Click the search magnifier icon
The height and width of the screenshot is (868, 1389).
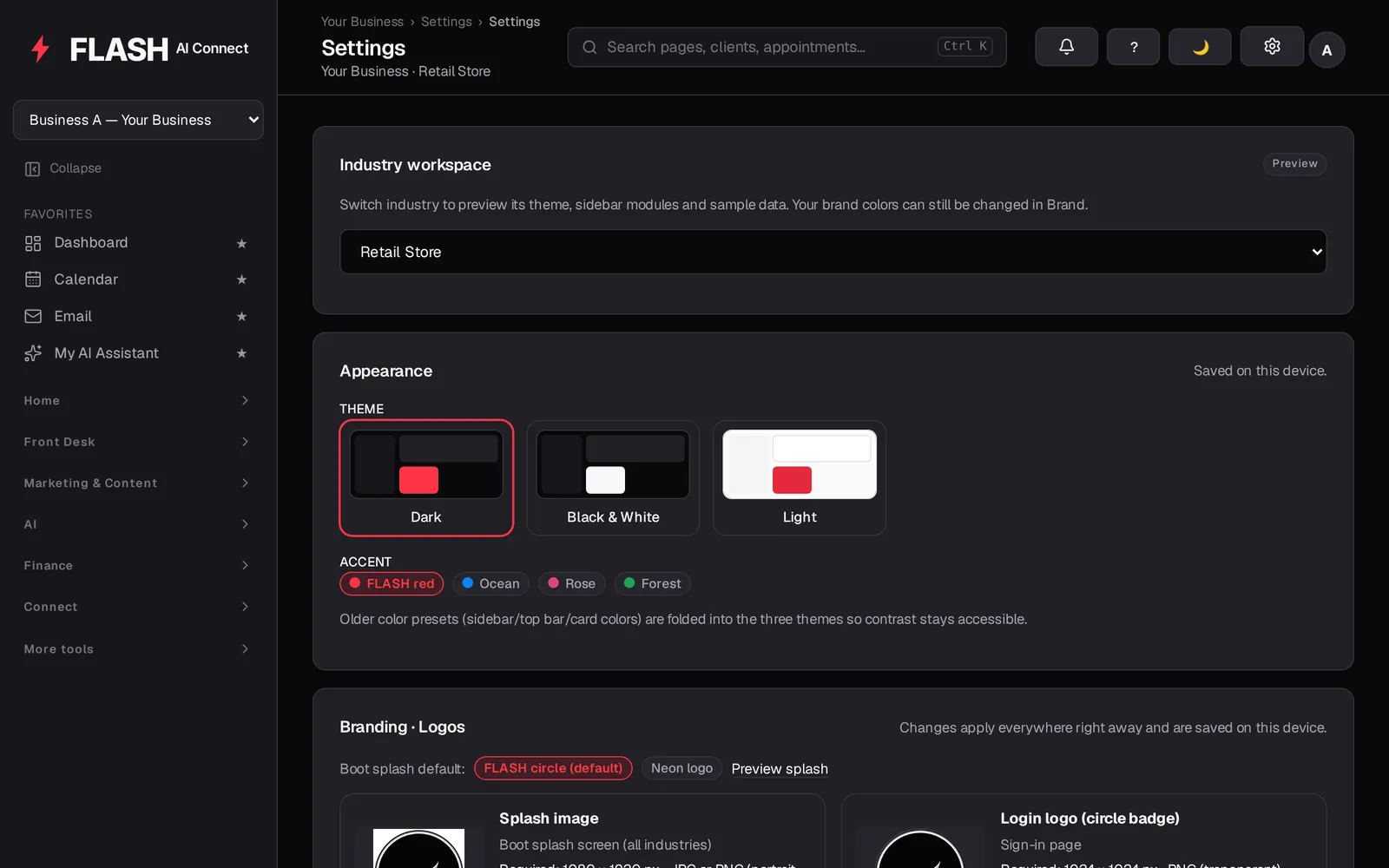pos(589,47)
